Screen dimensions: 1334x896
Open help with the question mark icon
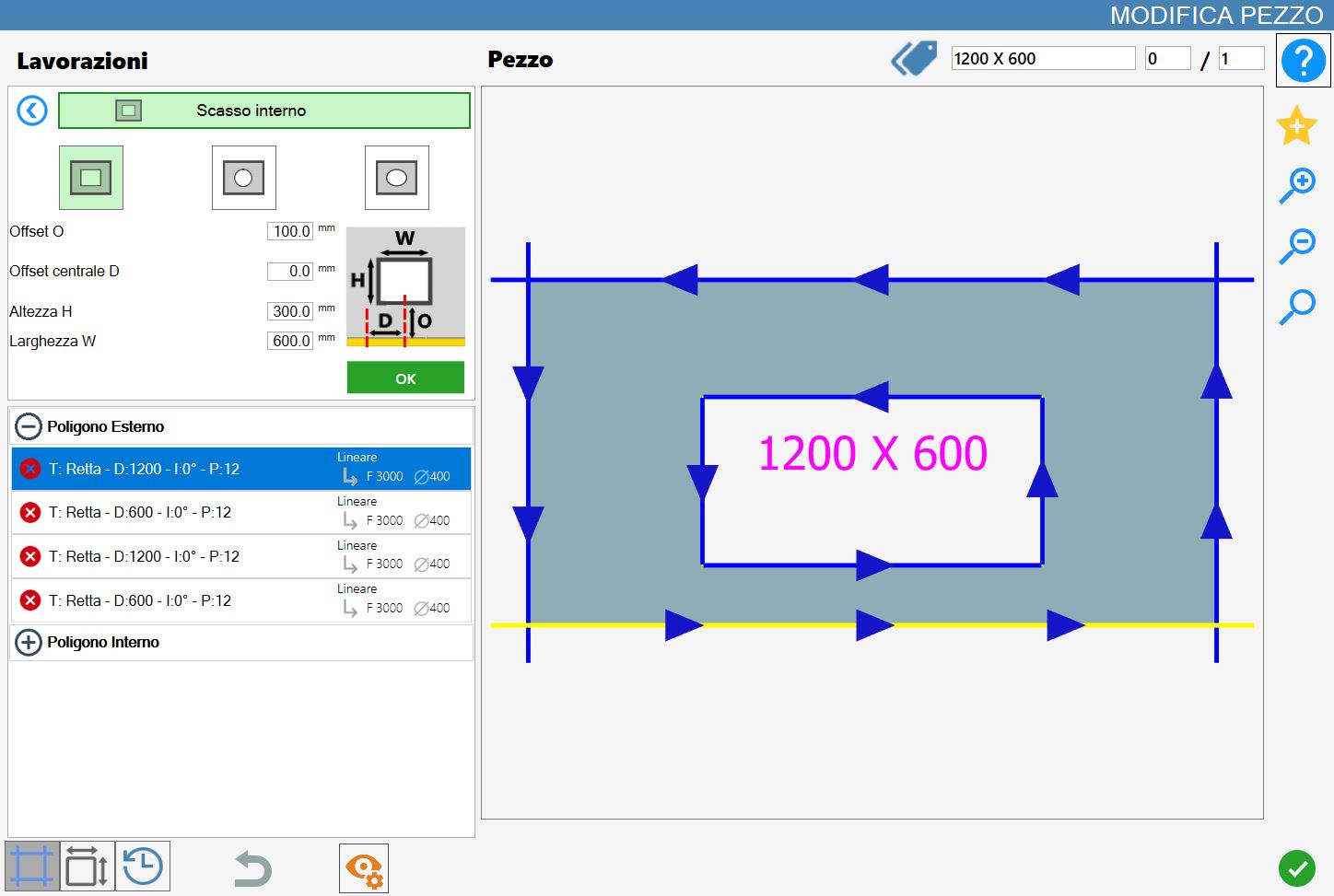pos(1303,61)
